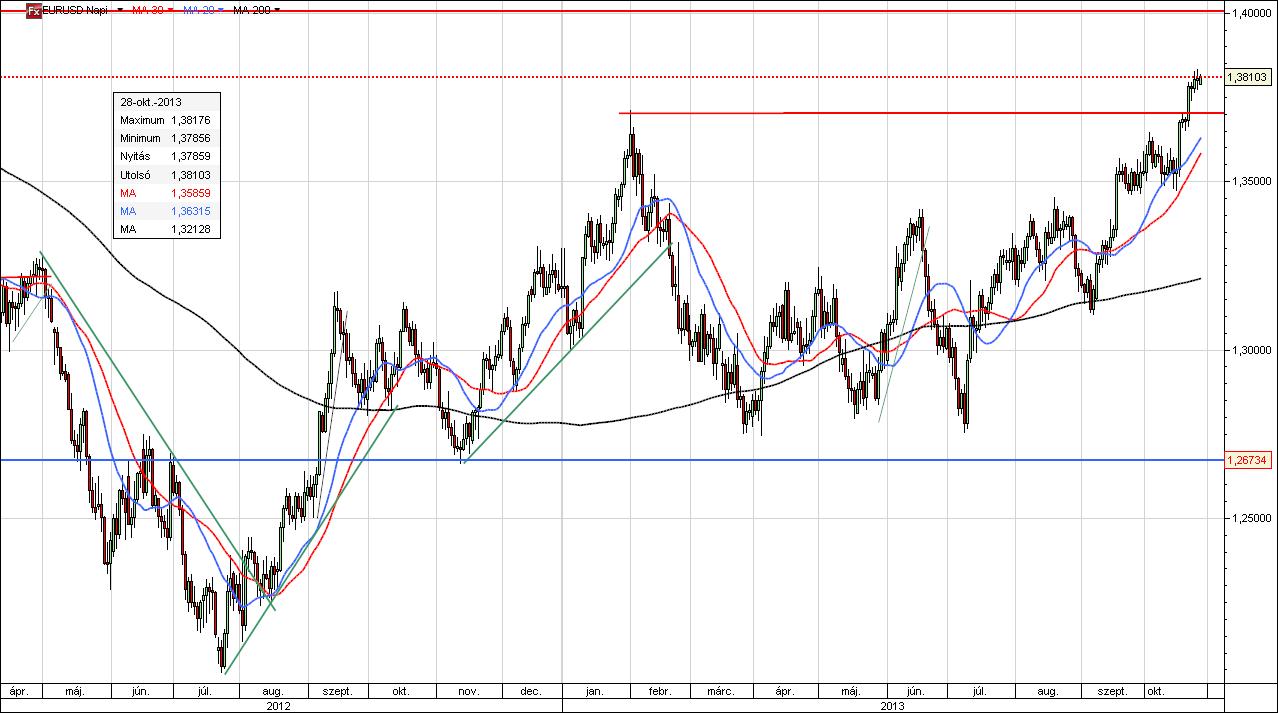Click the 1,38103 current price tag
The height and width of the screenshot is (713, 1278).
pyautogui.click(x=1248, y=77)
